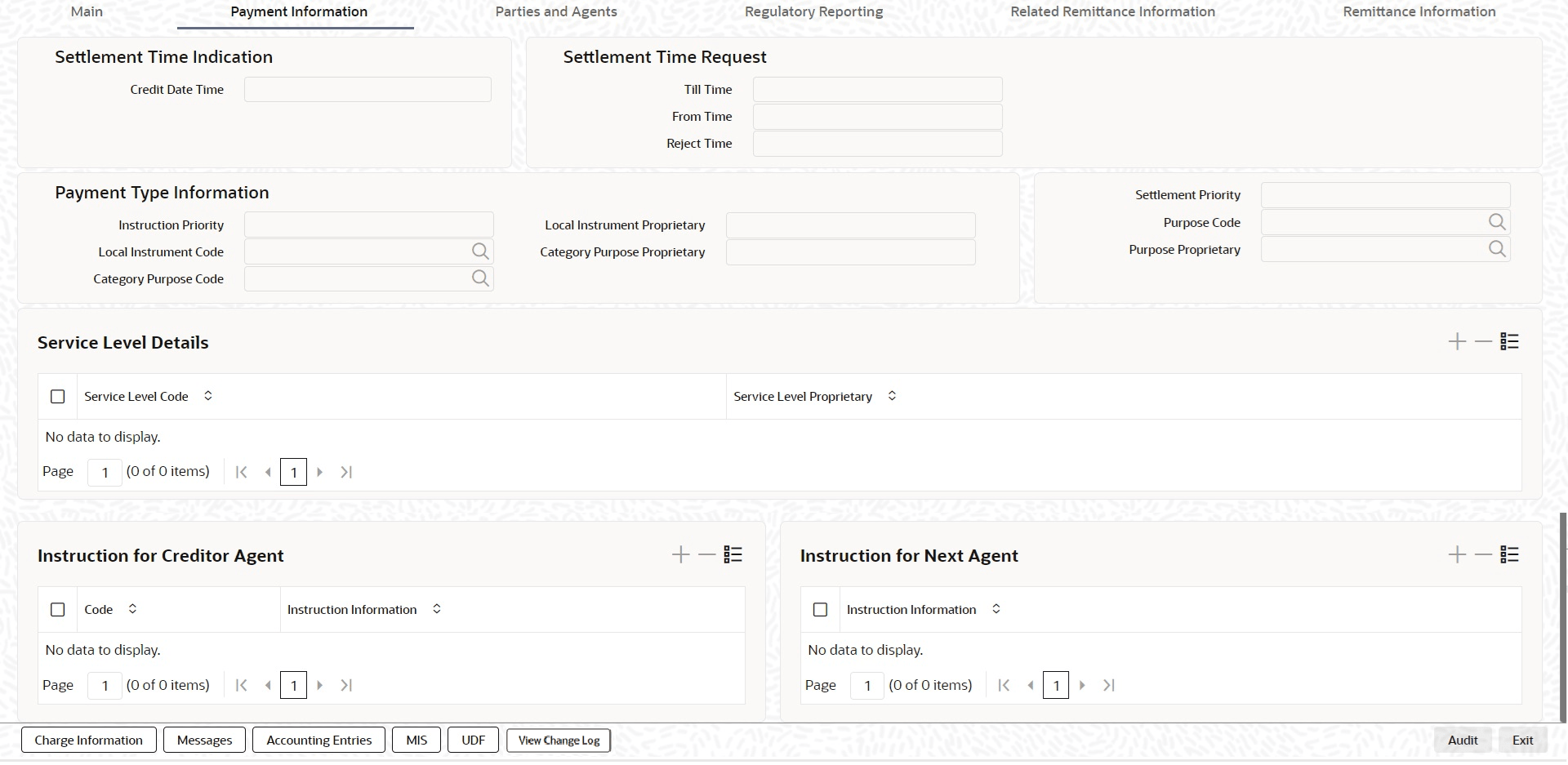Click Next Agent page number input
Image resolution: width=1568 pixels, height=765 pixels.
coord(867,686)
